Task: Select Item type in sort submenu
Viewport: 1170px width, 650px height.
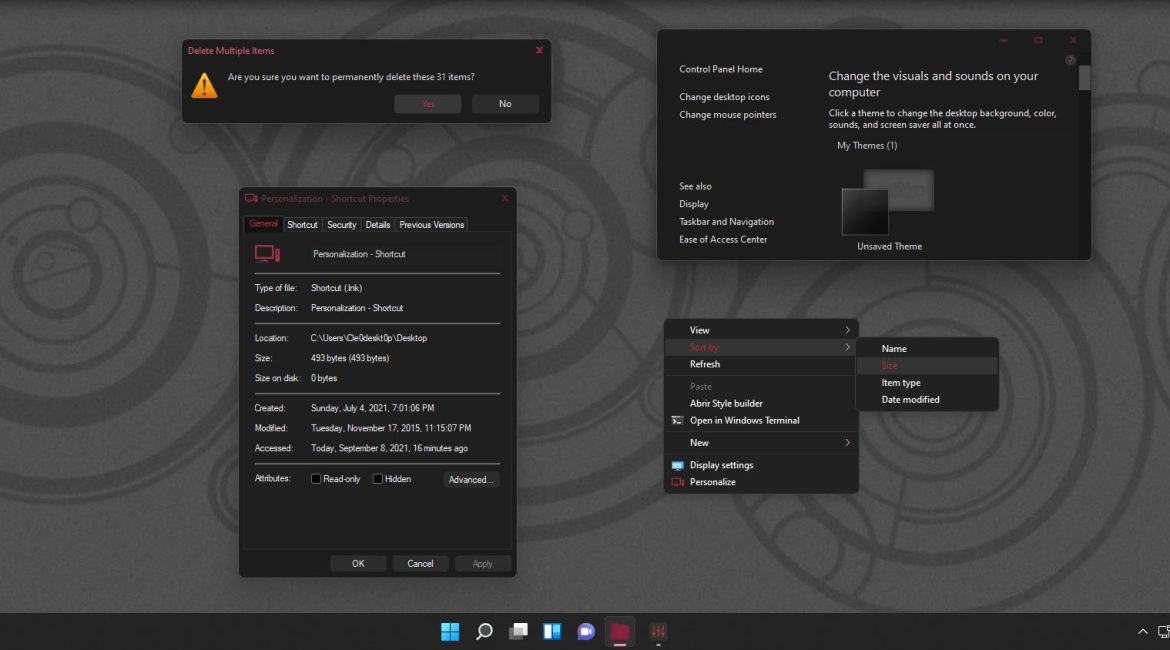Action: (x=901, y=383)
